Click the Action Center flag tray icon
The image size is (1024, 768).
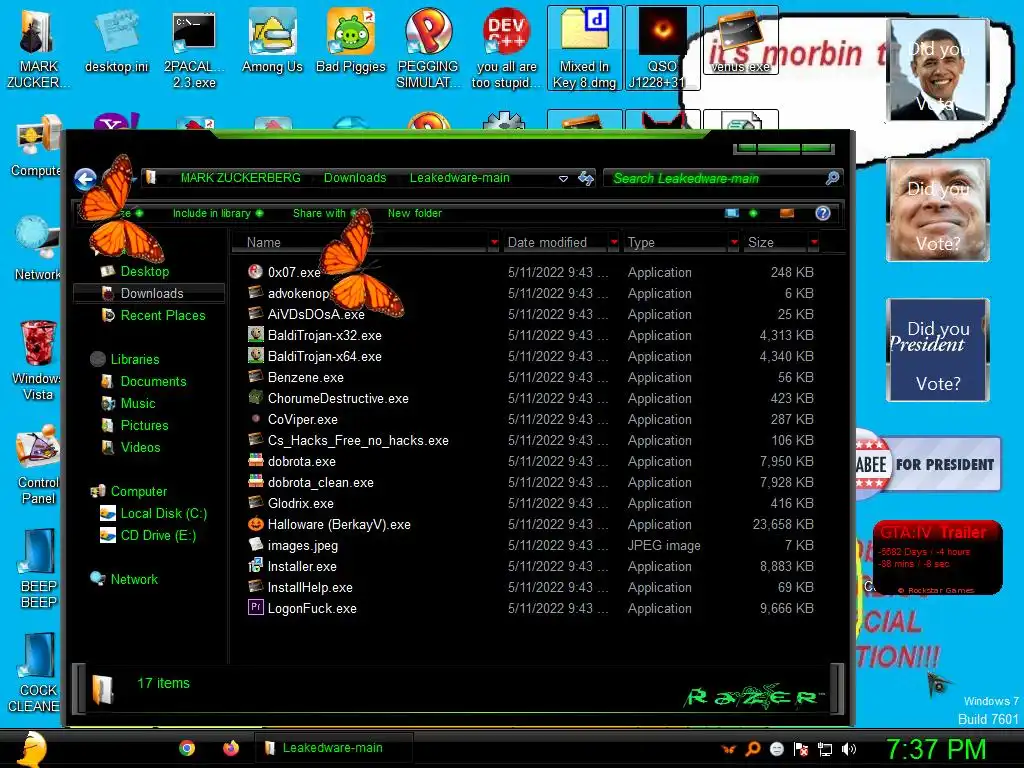[801, 749]
